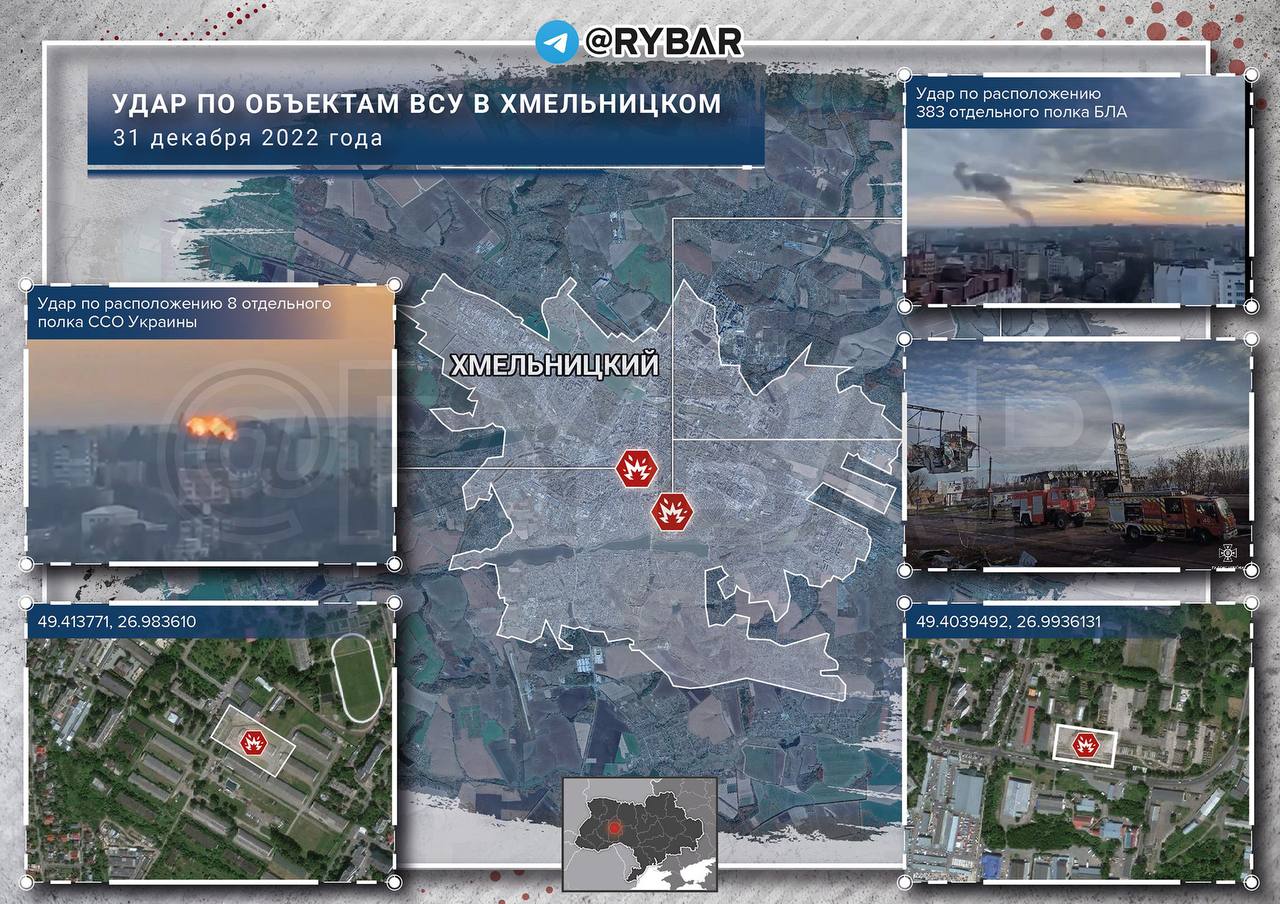
Task: Click caption about 8 отдельного полка ССО
Action: [x=183, y=312]
